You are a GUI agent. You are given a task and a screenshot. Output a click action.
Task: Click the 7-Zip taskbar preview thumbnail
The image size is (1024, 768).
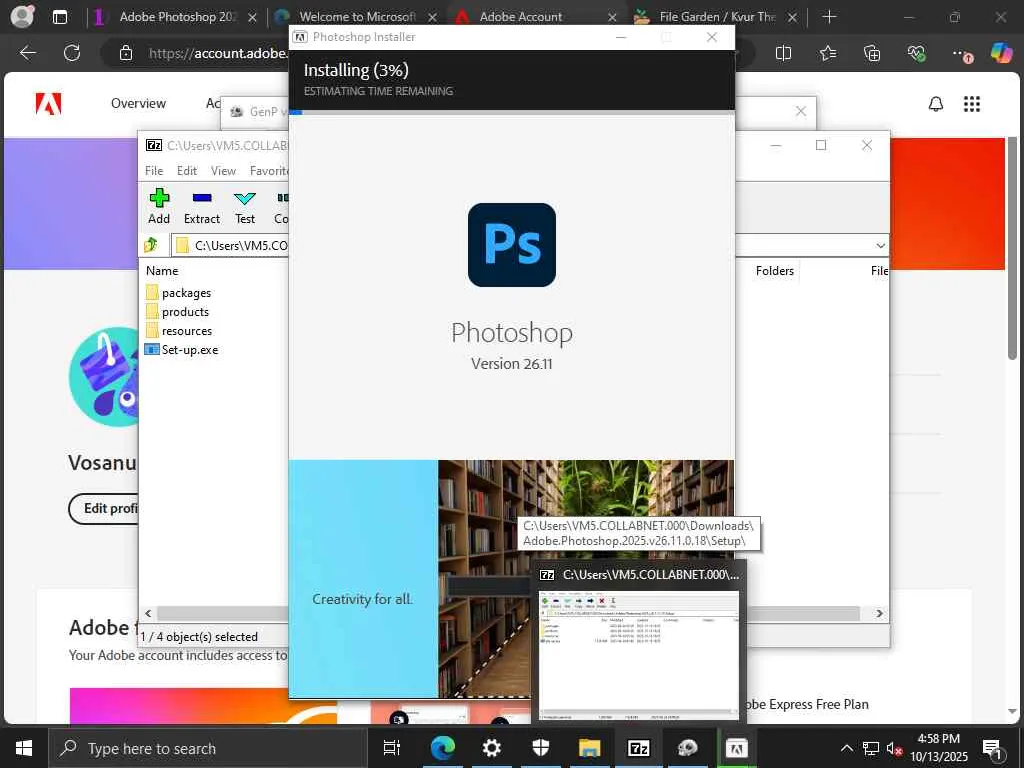point(639,655)
